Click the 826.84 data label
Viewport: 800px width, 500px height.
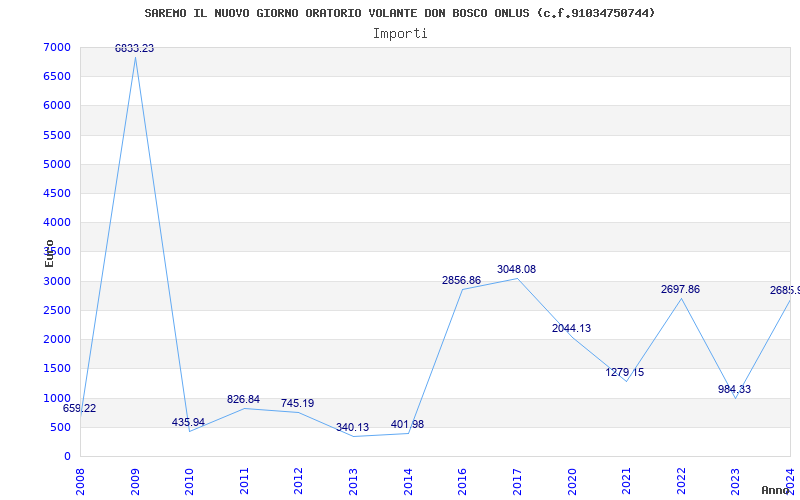243,399
